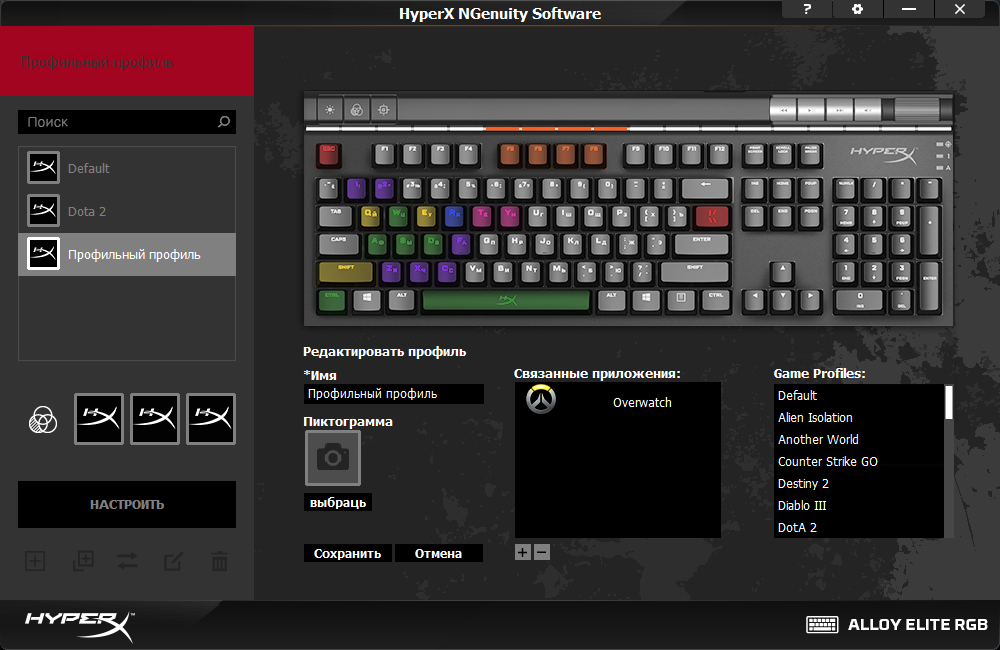This screenshot has height=650, width=1000.
Task: Select DotA 2 game profile
Action: 858,528
